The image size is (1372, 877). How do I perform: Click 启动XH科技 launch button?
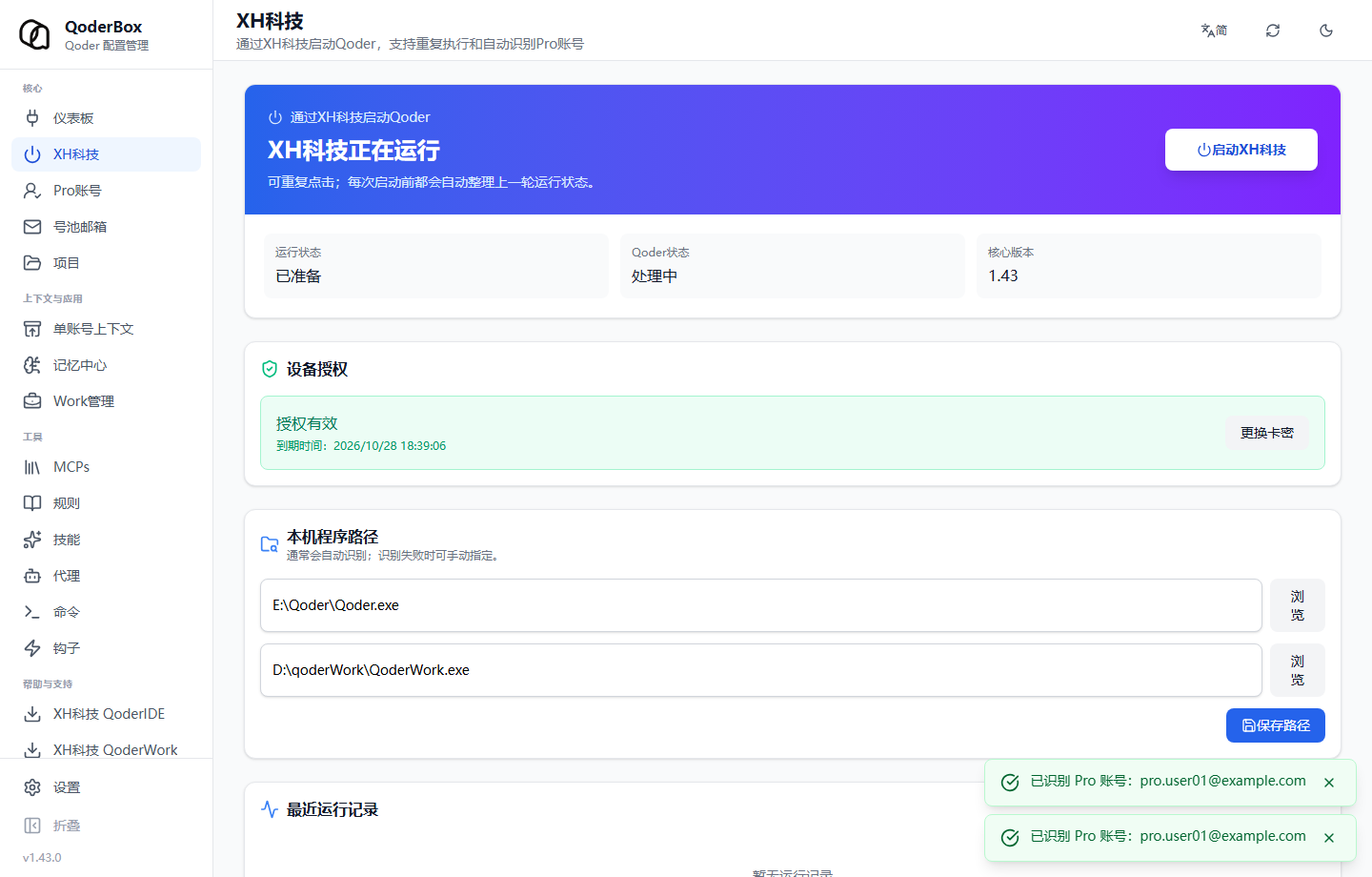click(x=1241, y=150)
